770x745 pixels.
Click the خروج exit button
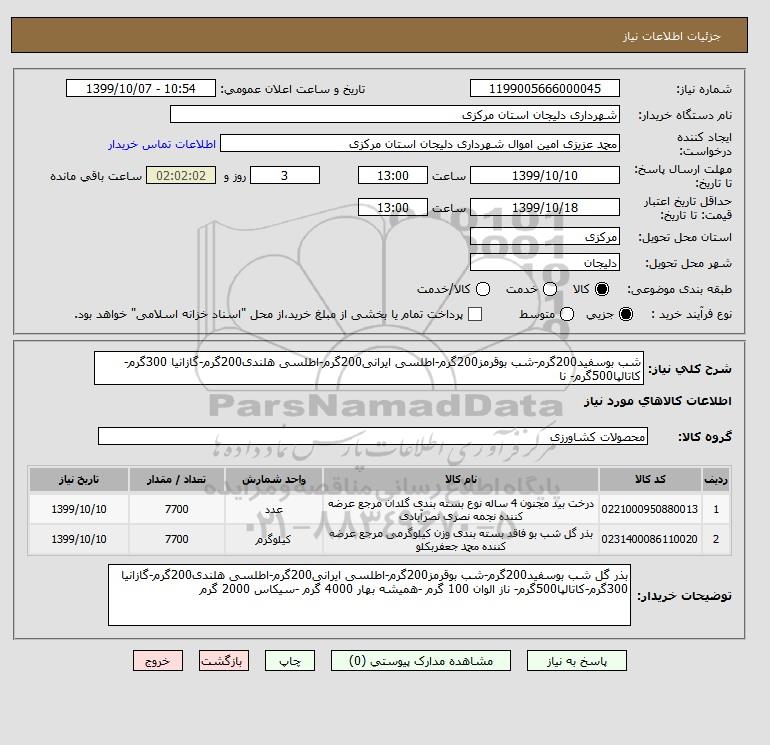click(158, 661)
